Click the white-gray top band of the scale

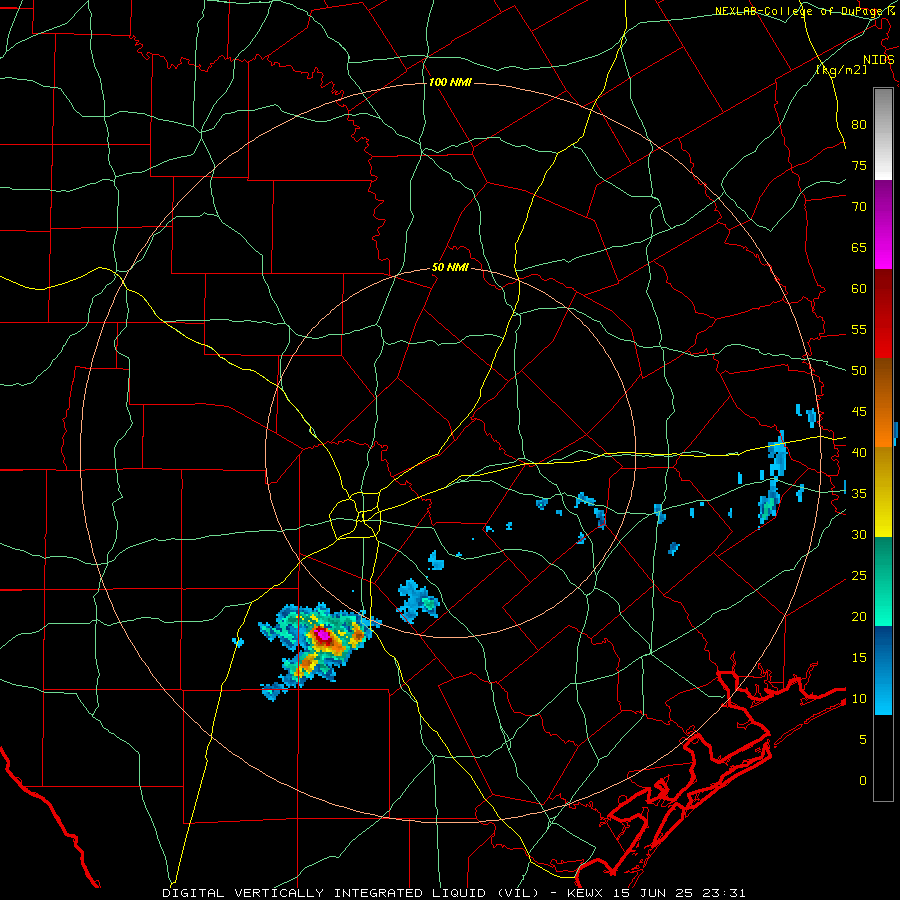point(883,134)
